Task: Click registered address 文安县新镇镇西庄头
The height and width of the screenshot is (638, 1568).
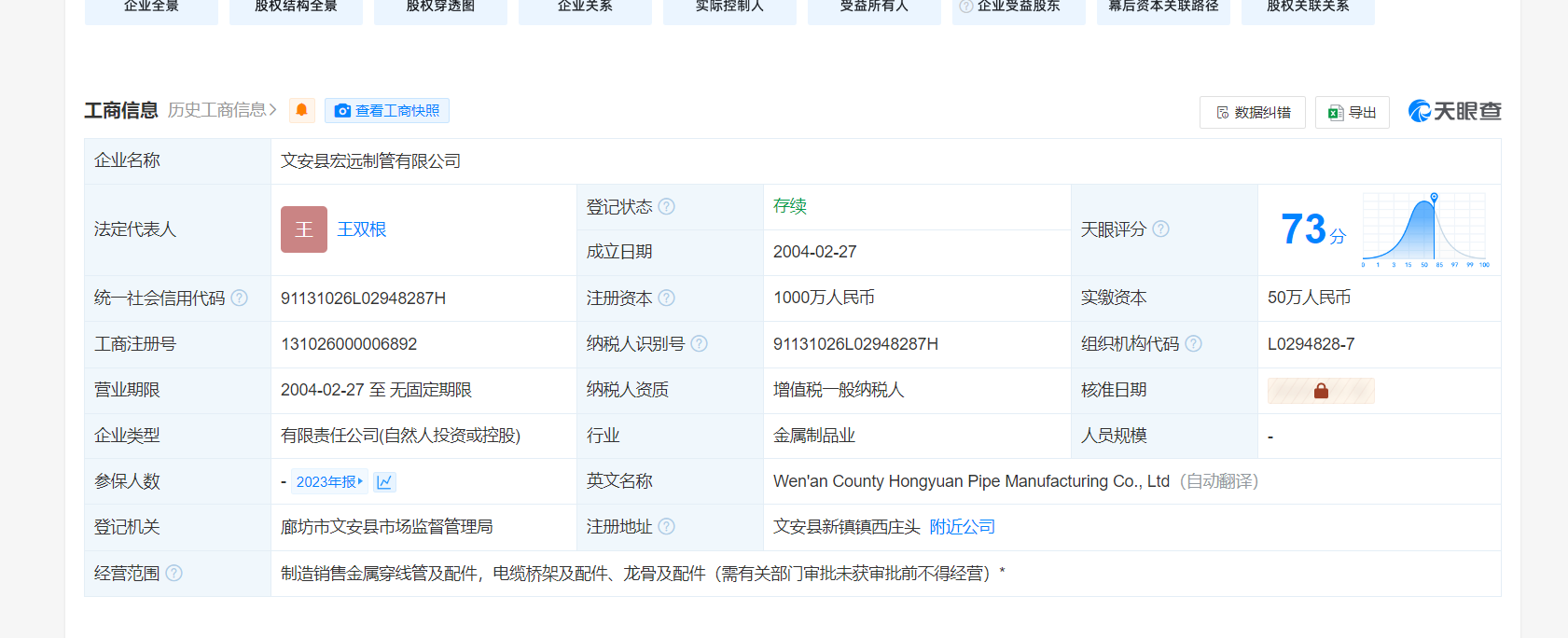Action: pos(847,527)
